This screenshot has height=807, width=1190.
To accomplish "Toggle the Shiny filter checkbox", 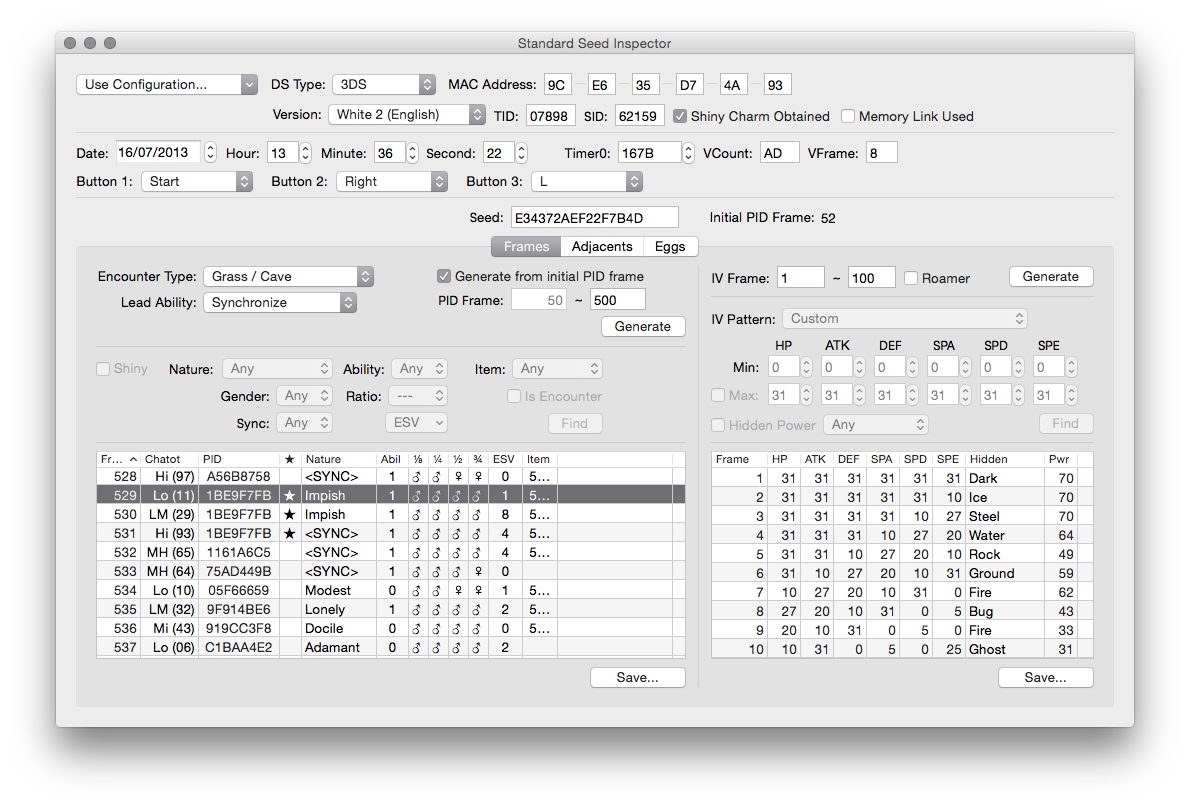I will tap(103, 369).
